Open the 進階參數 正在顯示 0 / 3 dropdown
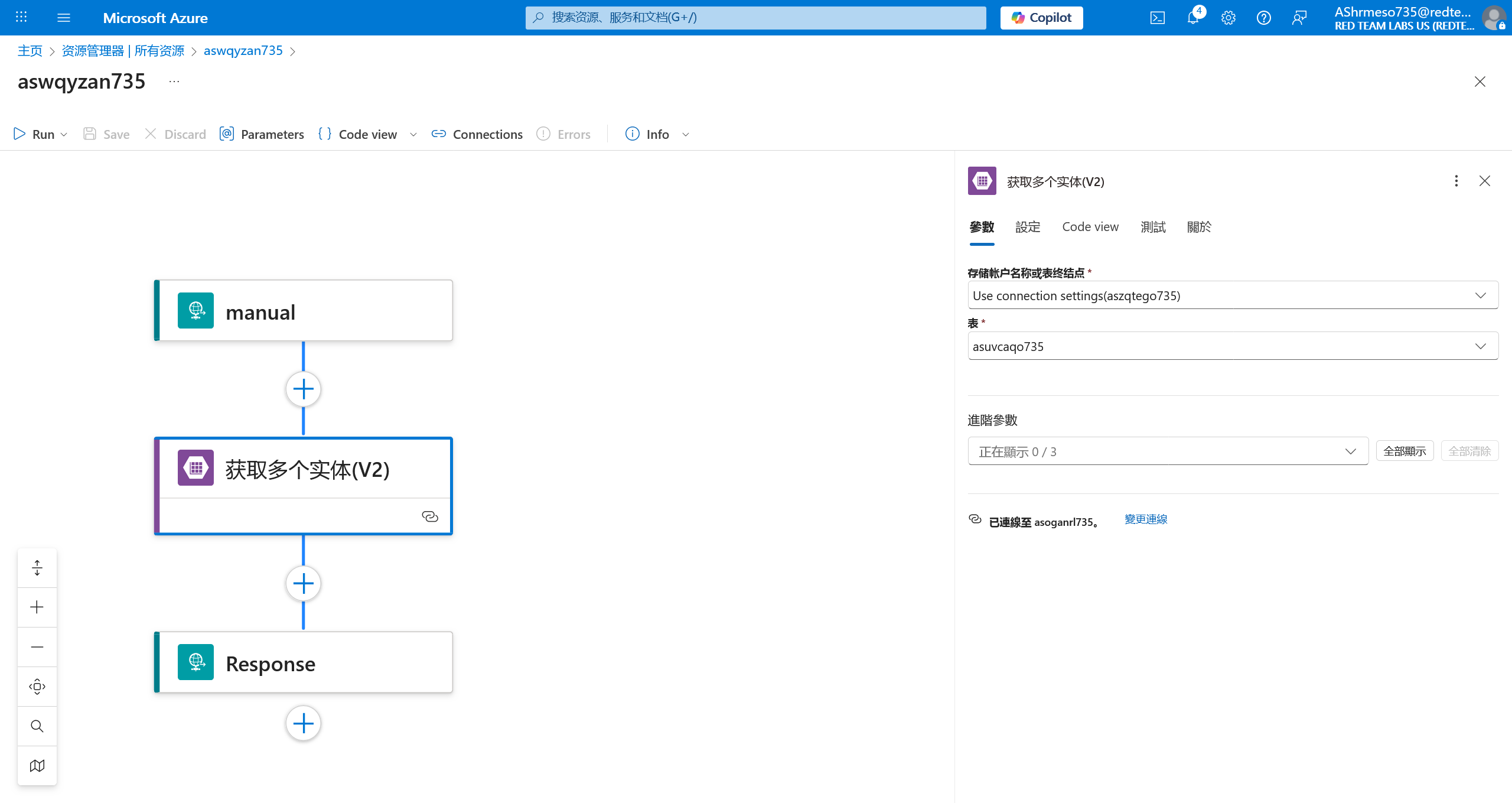 (x=1168, y=451)
